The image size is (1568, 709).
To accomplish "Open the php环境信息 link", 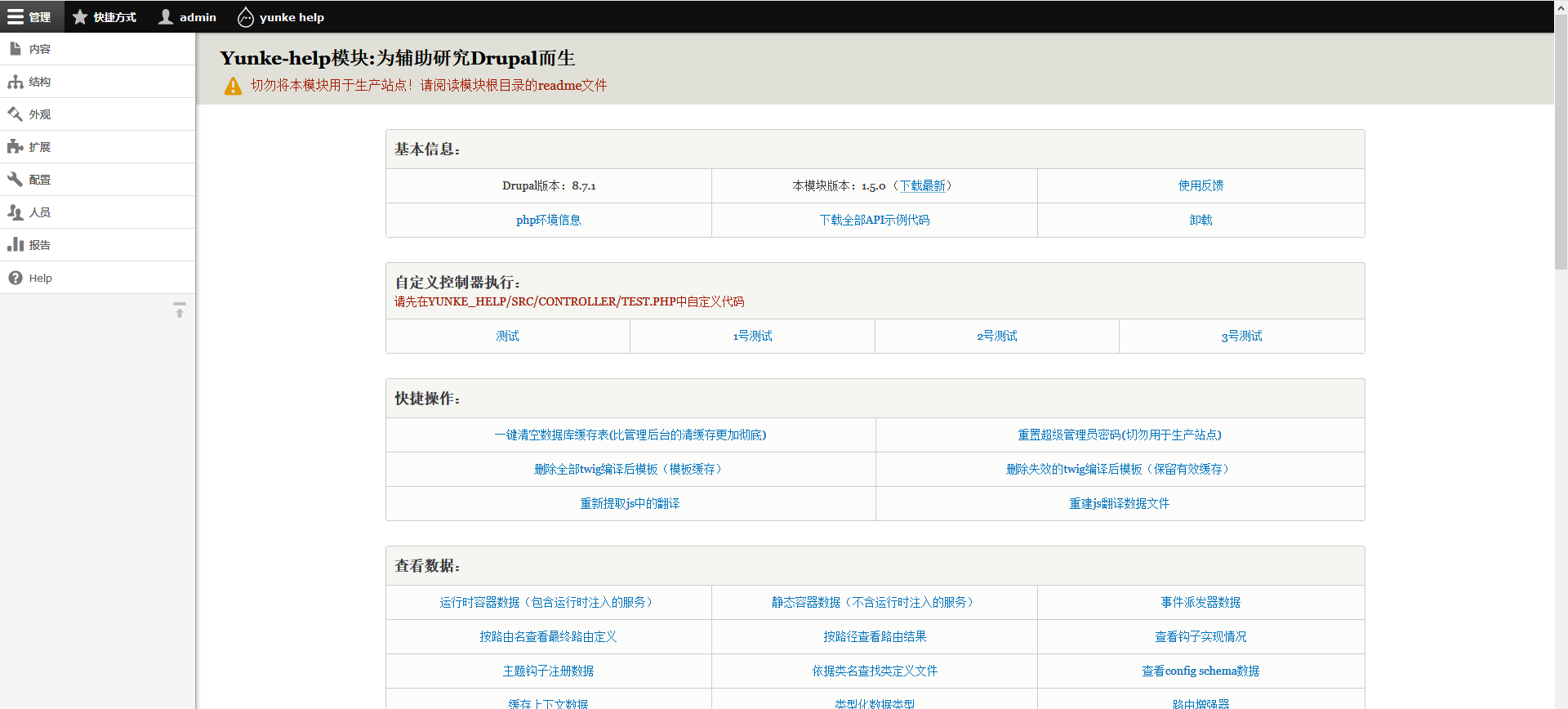I will 548,220.
